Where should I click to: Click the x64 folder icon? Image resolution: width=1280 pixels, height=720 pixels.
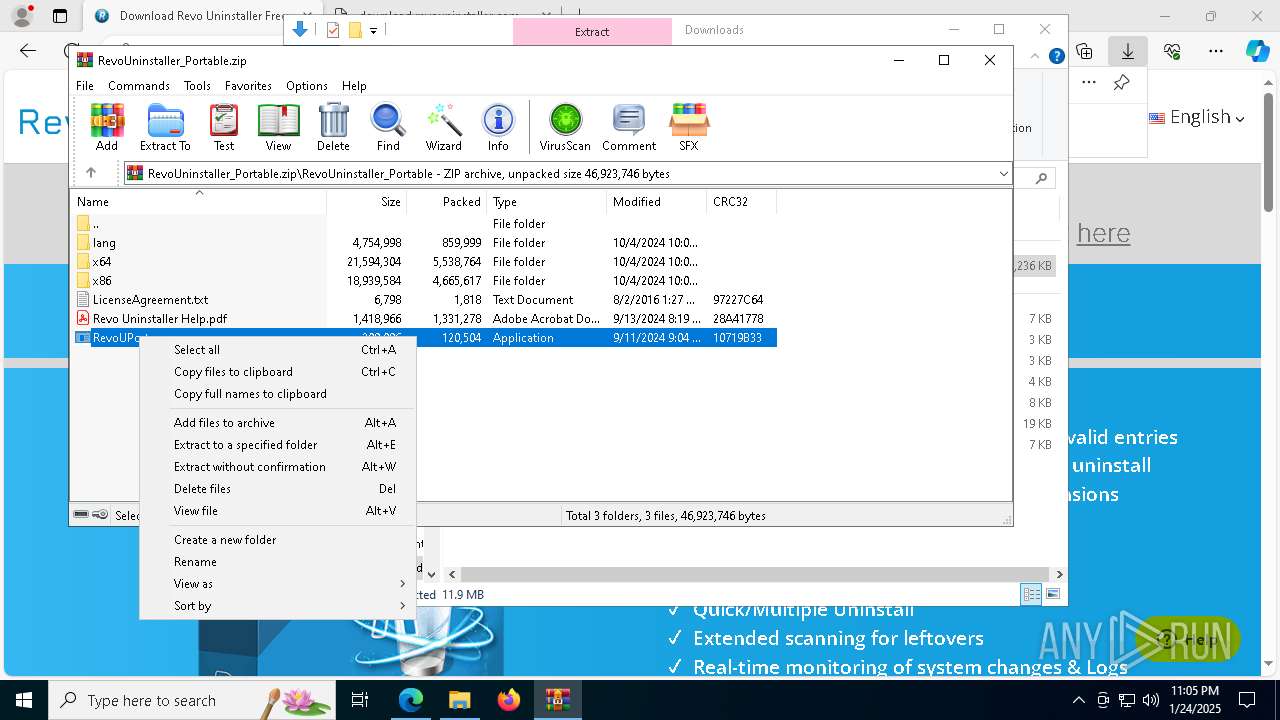(x=84, y=262)
